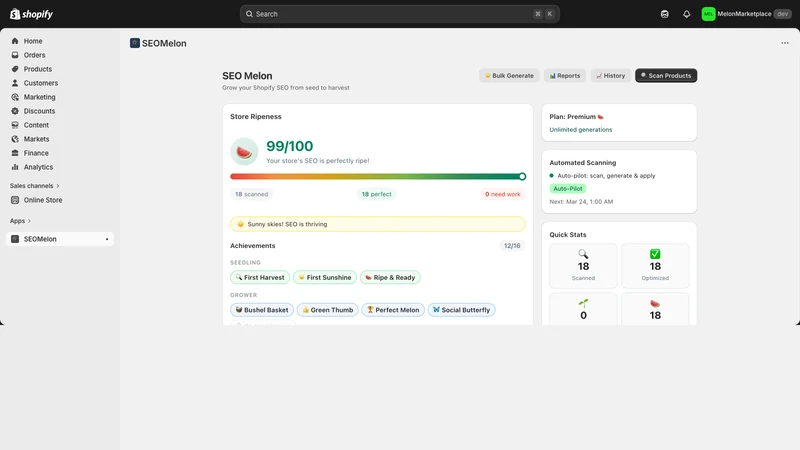Screen dimensions: 800x450
Task: Open MelonMarketplace account menu
Action: [746, 14]
